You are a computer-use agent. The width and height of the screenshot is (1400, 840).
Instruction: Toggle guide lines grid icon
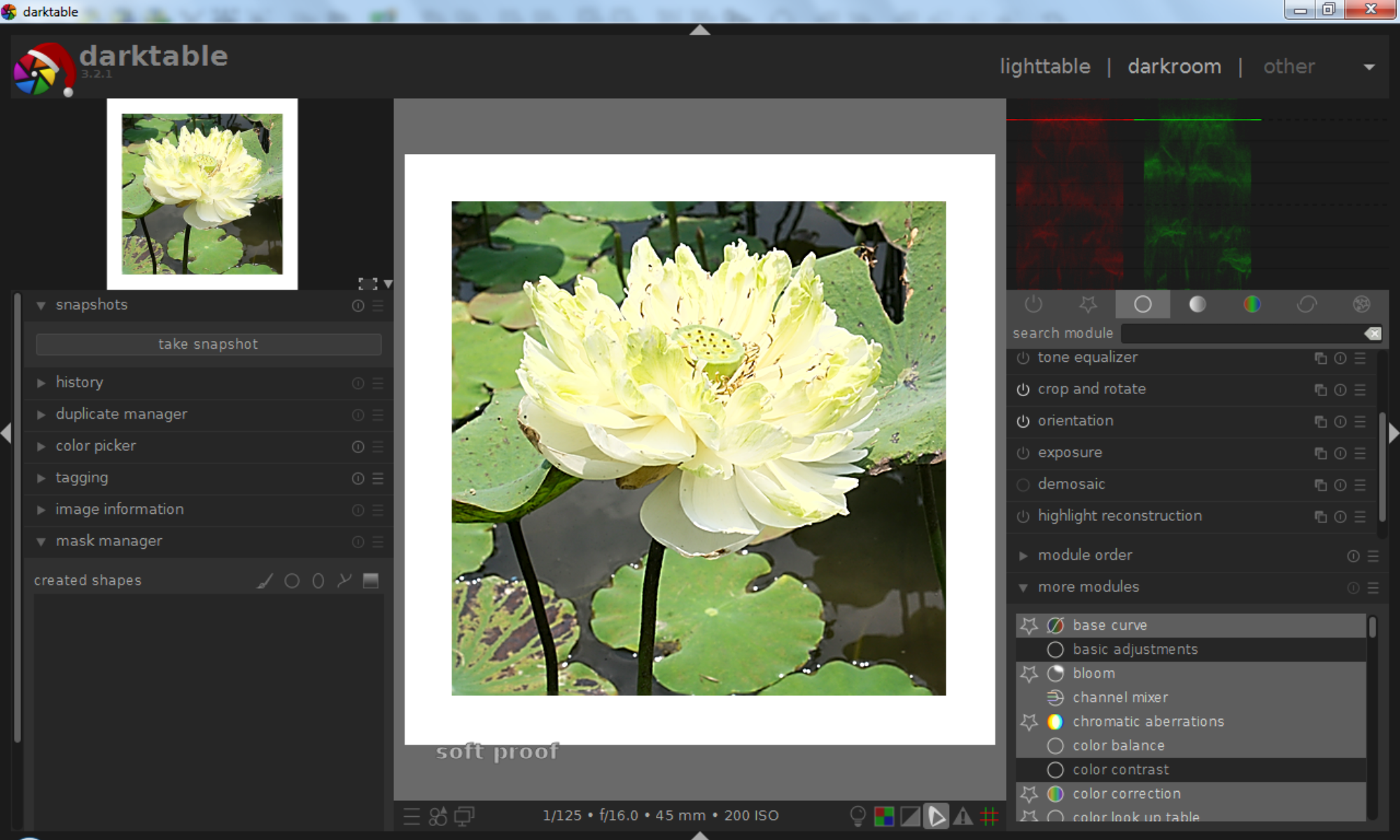(x=989, y=815)
